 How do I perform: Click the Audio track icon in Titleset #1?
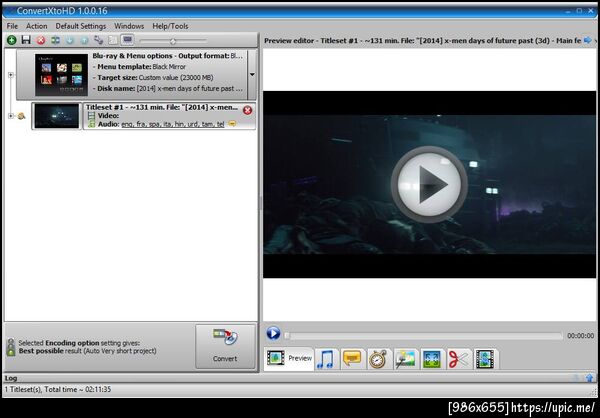[x=91, y=124]
